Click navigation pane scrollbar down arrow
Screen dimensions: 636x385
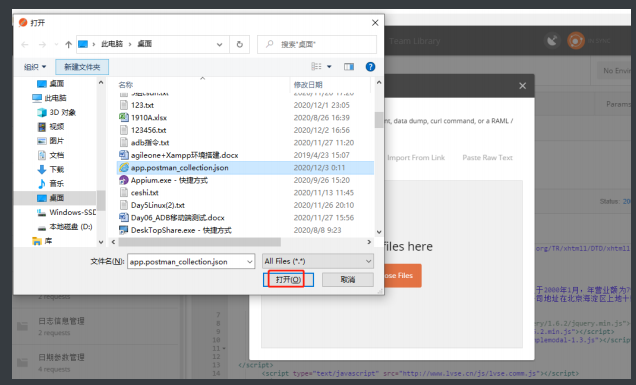click(x=101, y=242)
